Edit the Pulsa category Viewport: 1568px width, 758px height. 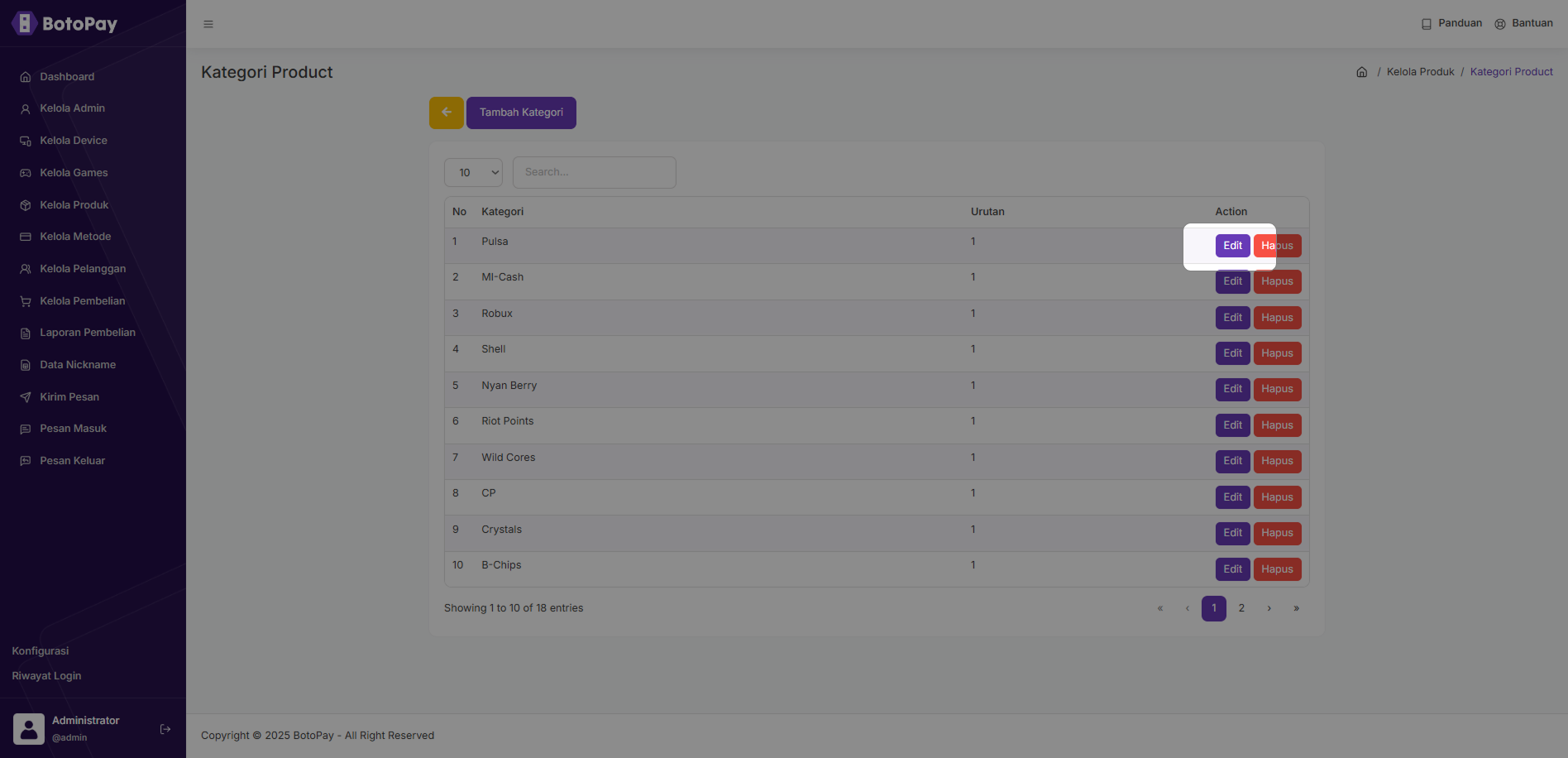point(1232,246)
